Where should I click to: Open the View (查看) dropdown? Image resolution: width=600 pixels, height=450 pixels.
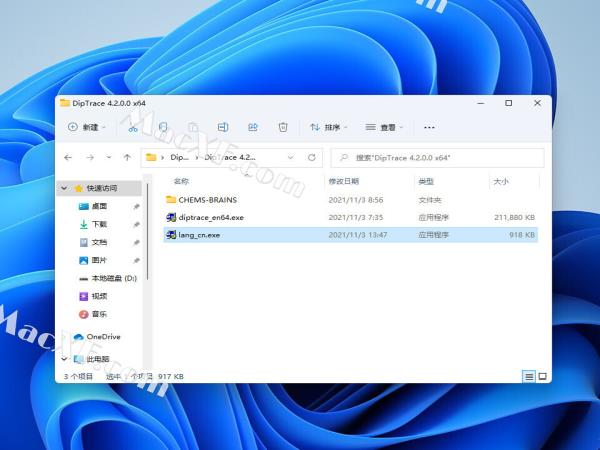(x=384, y=127)
